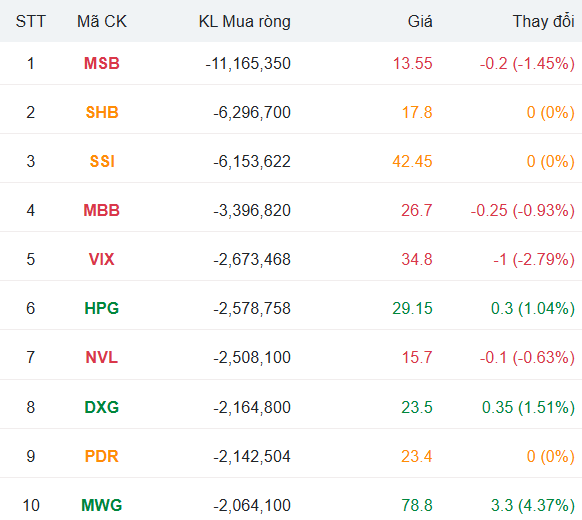Click SHB row change 0 (0%)

[x=551, y=112]
